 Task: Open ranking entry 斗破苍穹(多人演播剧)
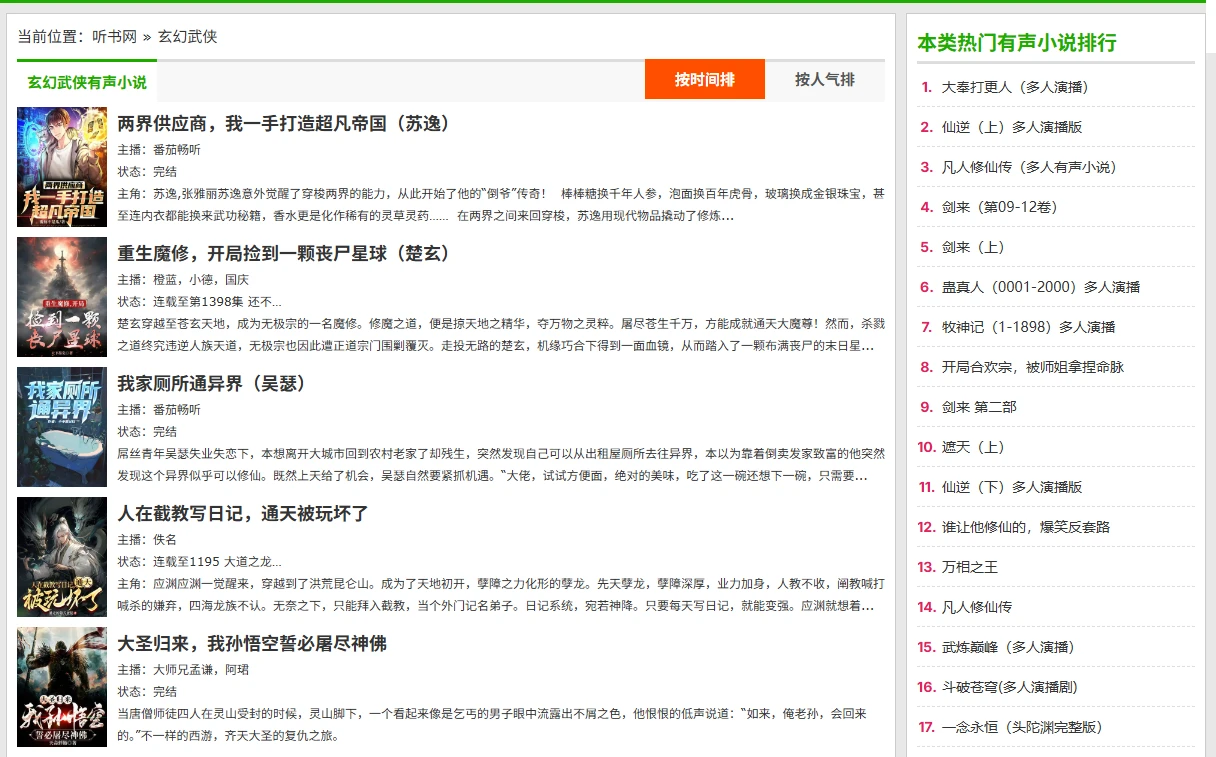click(1009, 687)
